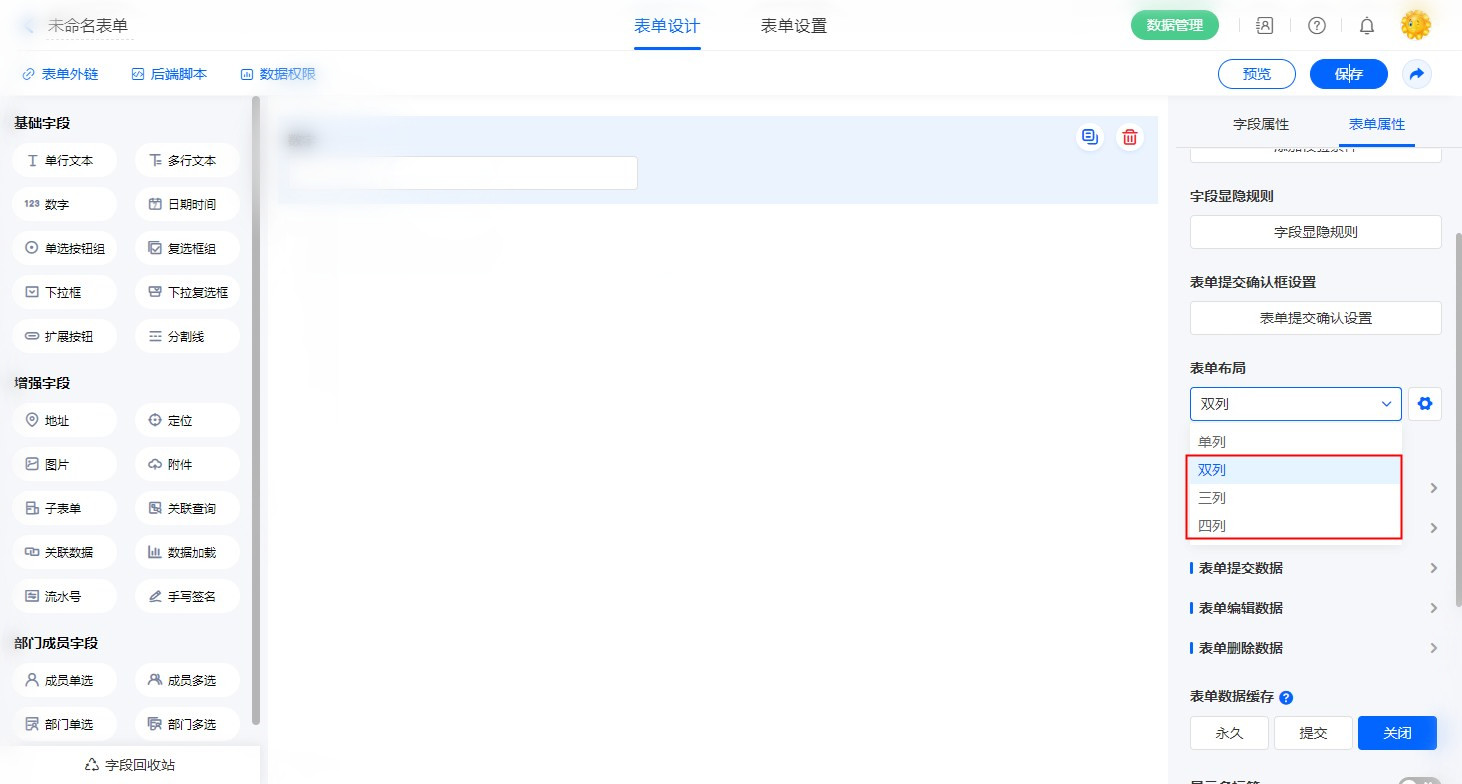Set data cache to 永久

[1229, 733]
